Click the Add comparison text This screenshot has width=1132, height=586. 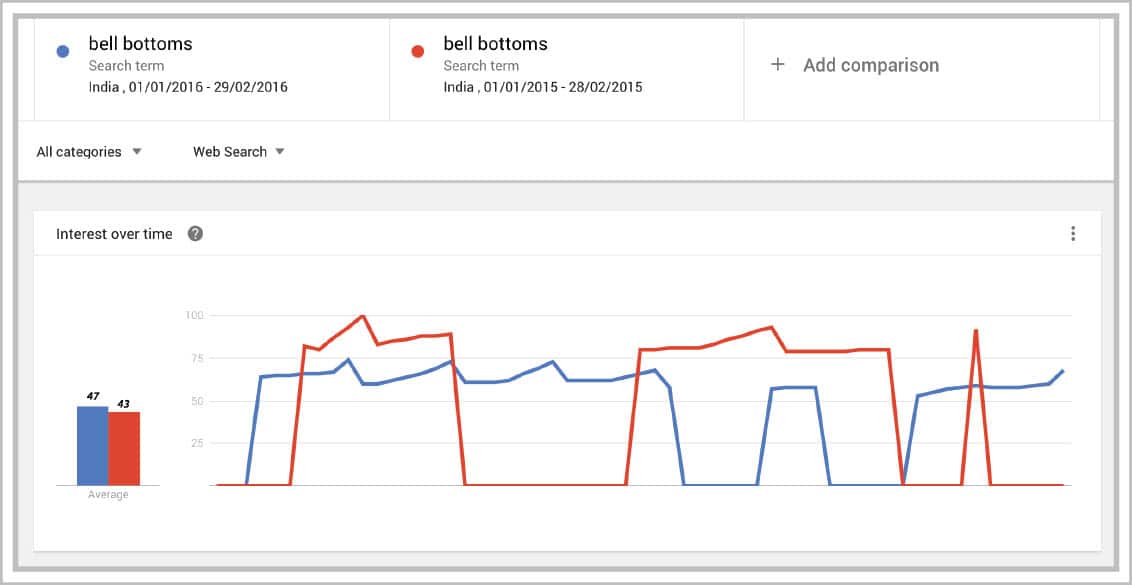(x=870, y=65)
